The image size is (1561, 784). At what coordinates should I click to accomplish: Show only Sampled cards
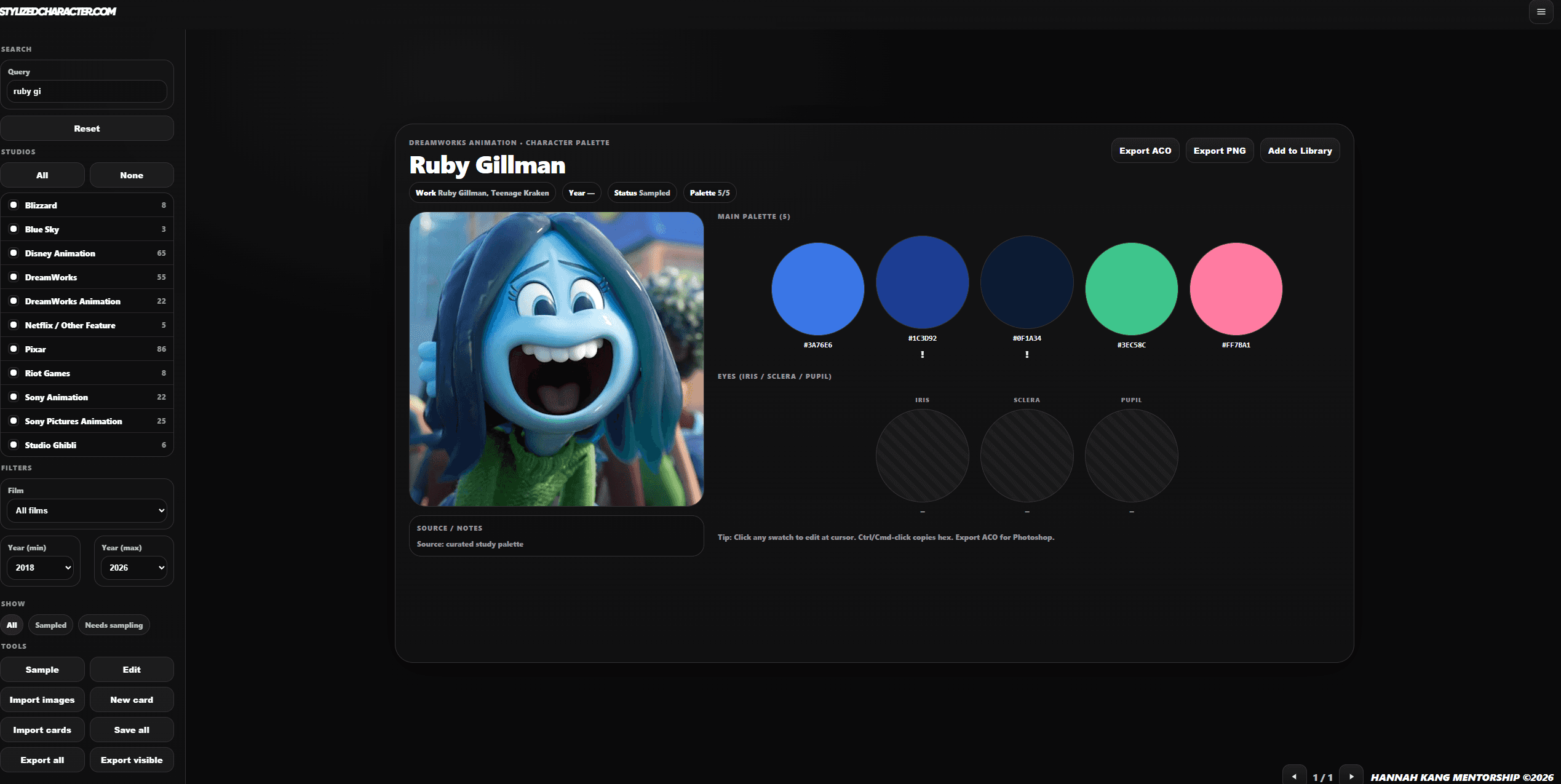click(x=50, y=625)
